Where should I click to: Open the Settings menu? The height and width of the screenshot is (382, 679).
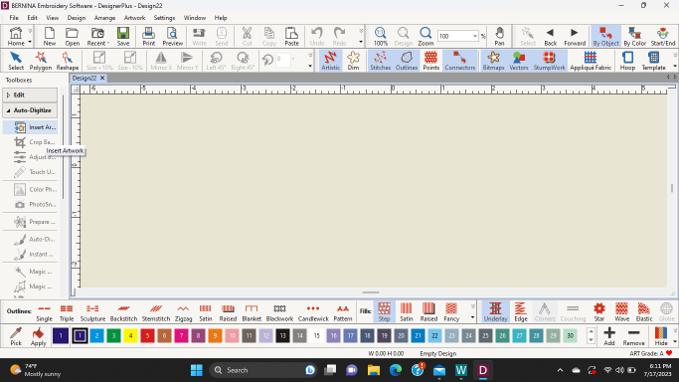(x=164, y=18)
